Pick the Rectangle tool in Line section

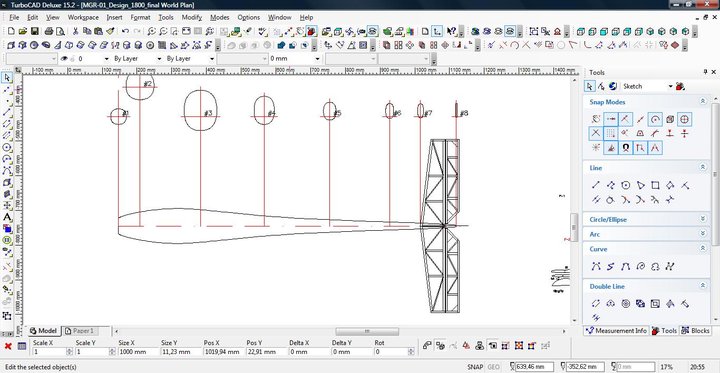pos(655,185)
